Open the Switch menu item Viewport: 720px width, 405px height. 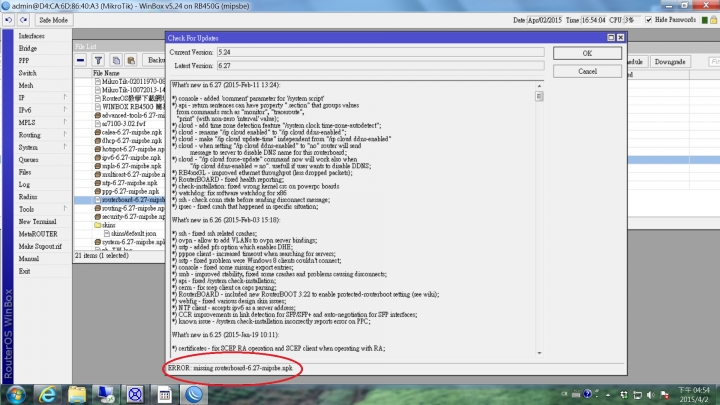coord(28,73)
